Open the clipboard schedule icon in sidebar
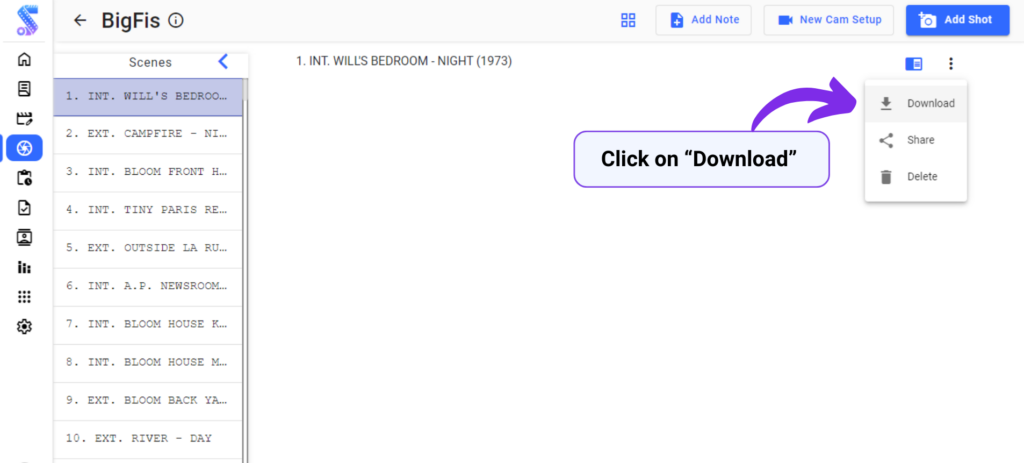The image size is (1024, 463). 24,178
